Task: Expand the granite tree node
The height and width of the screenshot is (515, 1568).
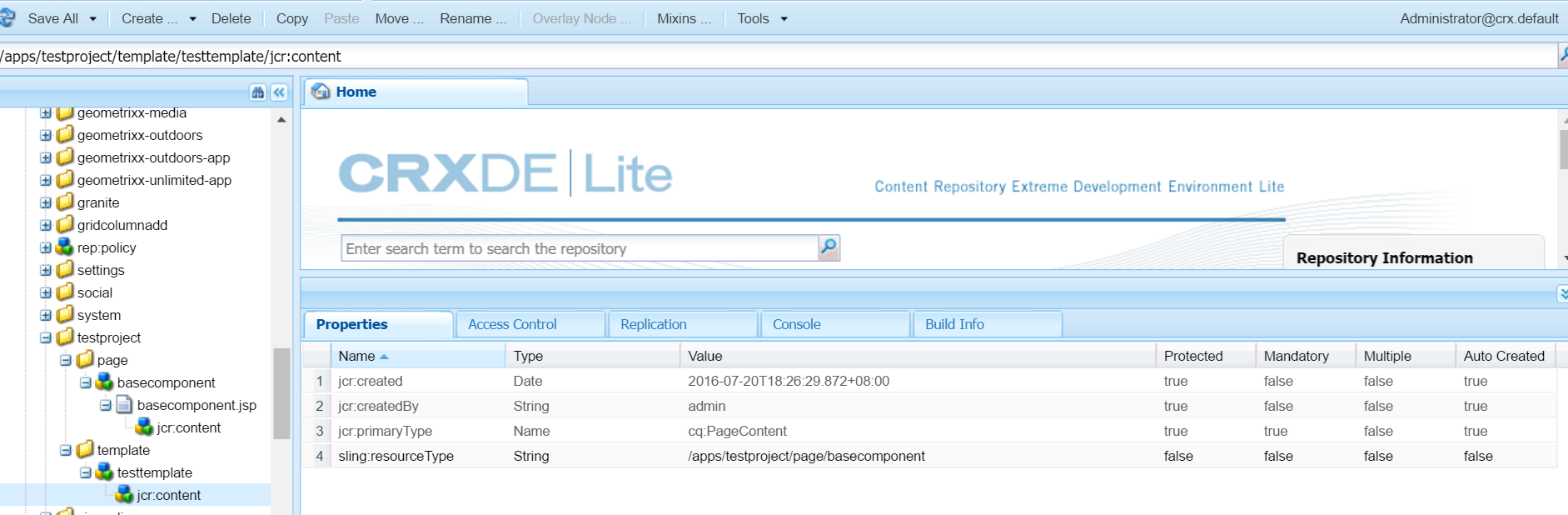Action: (46, 202)
